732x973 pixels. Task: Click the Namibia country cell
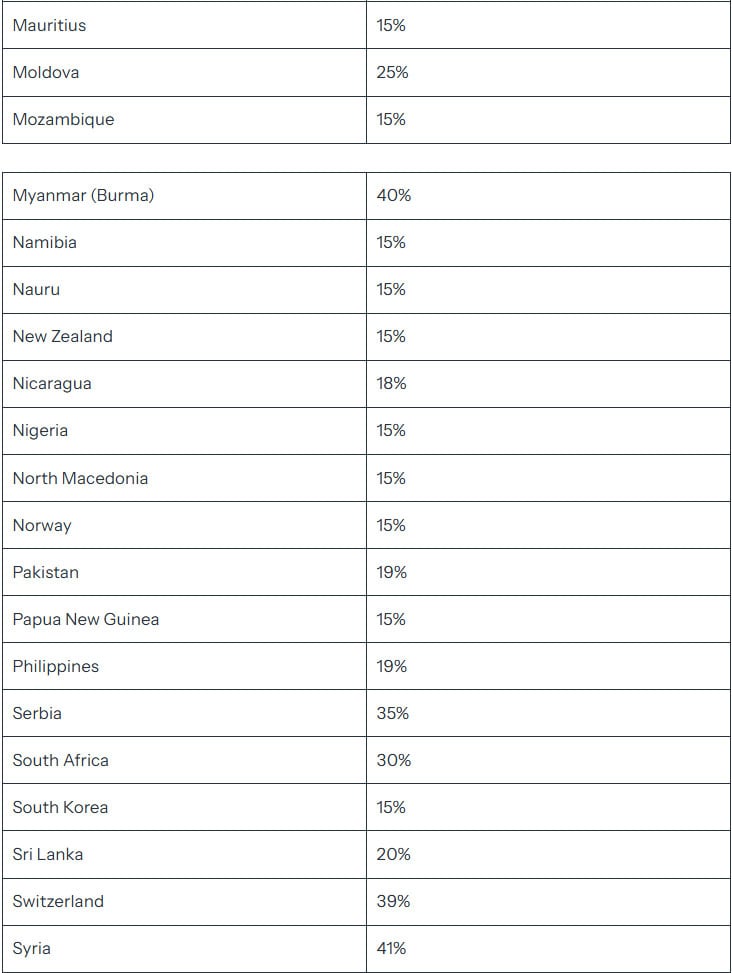pos(45,242)
